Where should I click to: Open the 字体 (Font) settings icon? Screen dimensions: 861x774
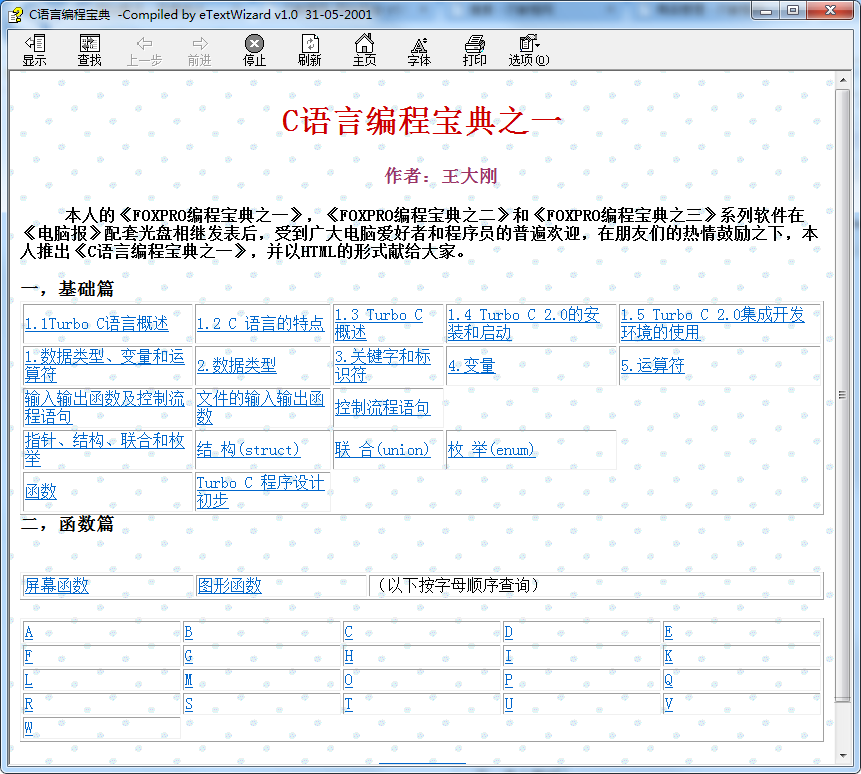point(419,50)
